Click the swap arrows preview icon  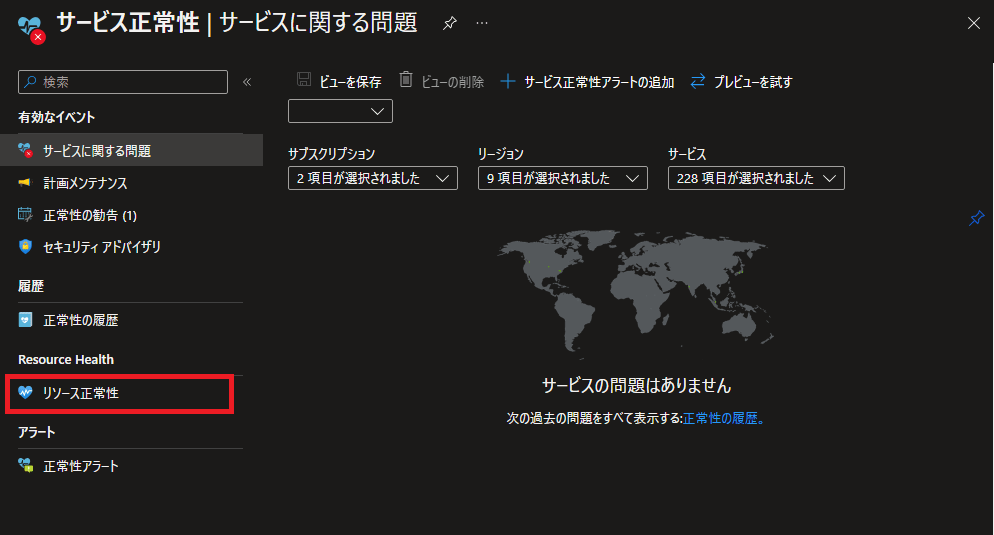[x=697, y=81]
